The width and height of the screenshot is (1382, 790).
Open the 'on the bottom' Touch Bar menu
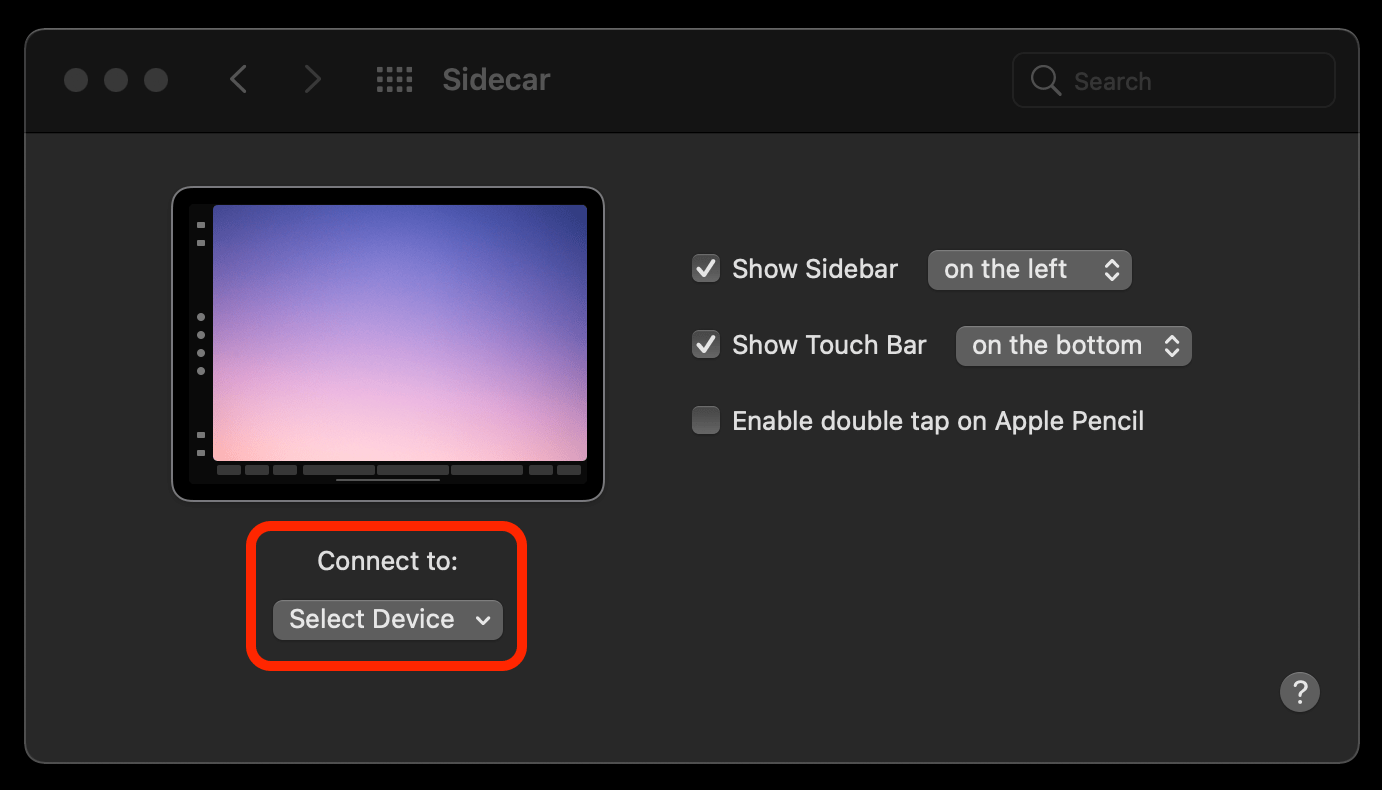pos(1074,346)
